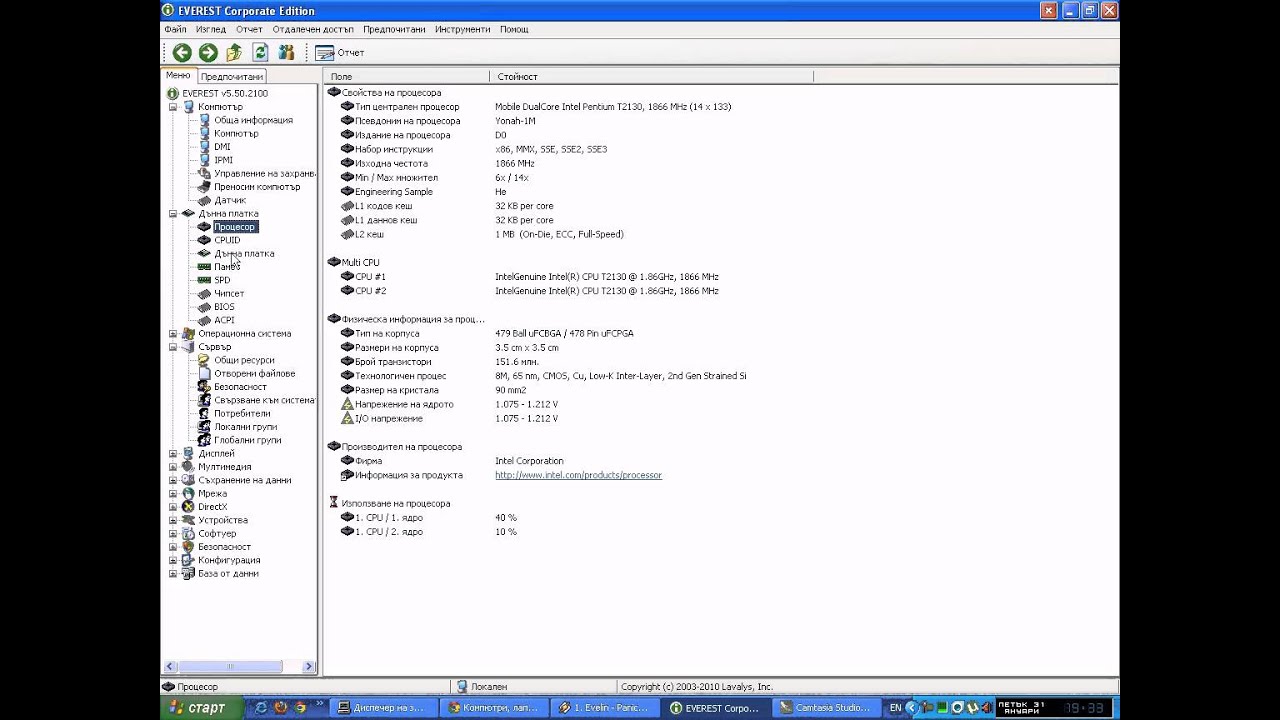This screenshot has height=720, width=1280.
Task: Click the Безопасност shield icon under Конфигурация
Action: pos(188,547)
